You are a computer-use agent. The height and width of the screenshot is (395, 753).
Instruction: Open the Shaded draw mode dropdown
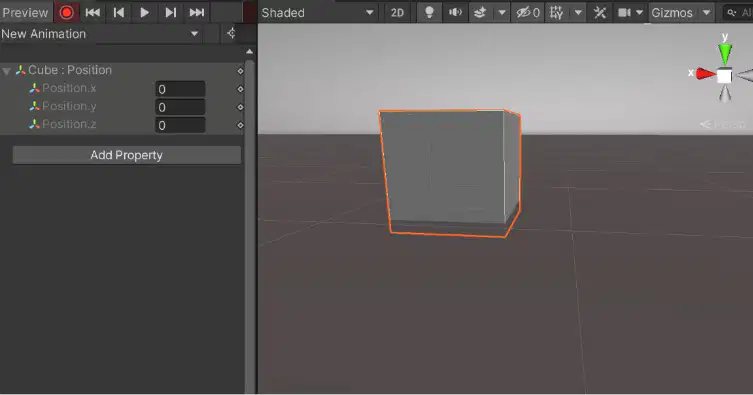(x=318, y=12)
